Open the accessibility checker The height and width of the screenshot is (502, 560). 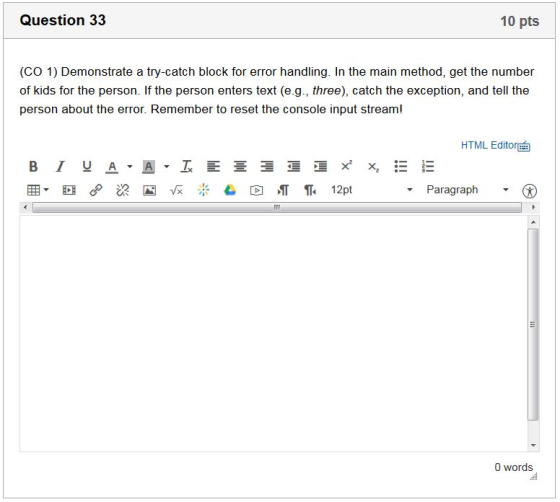(x=529, y=191)
